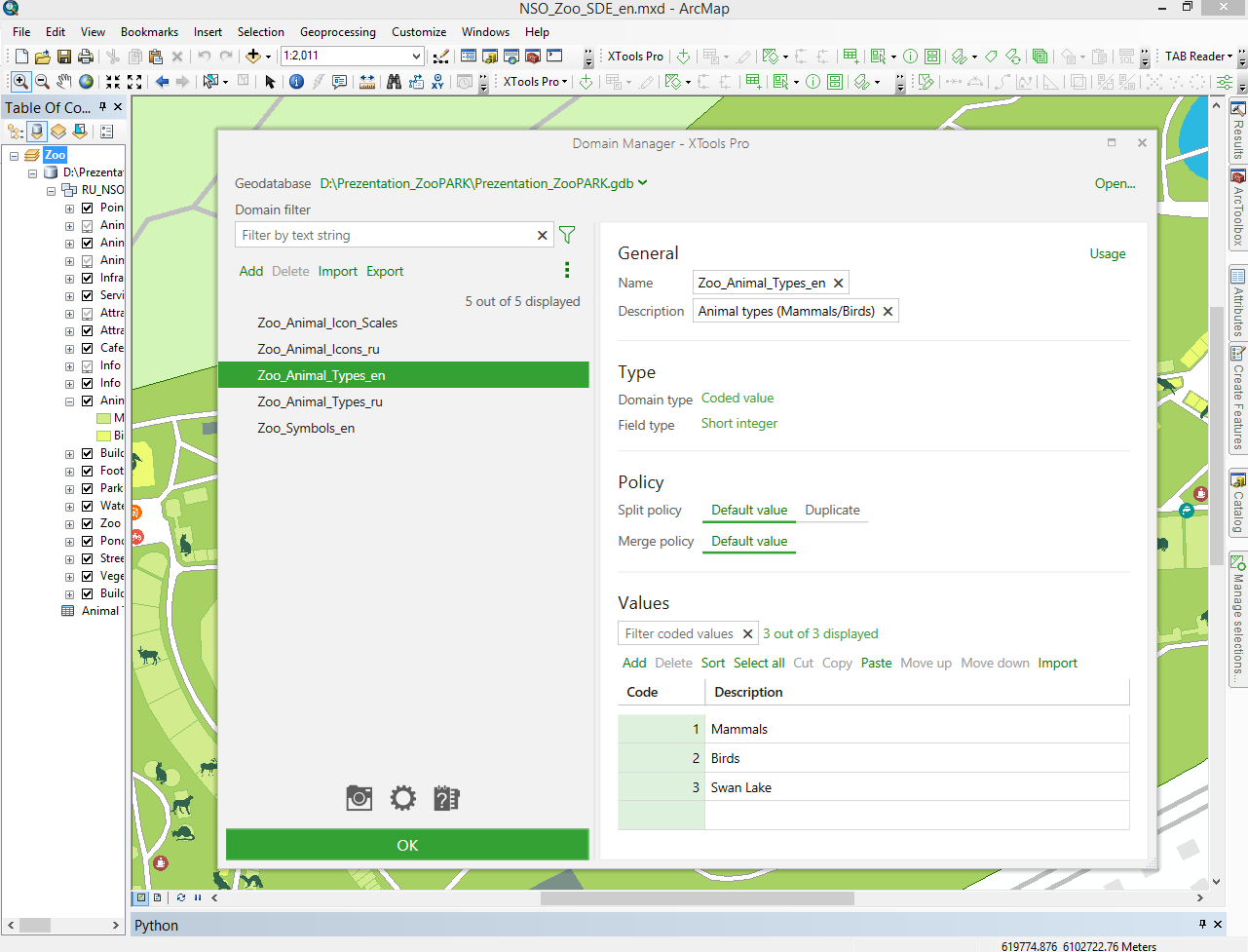Click the Usage link

click(1107, 253)
